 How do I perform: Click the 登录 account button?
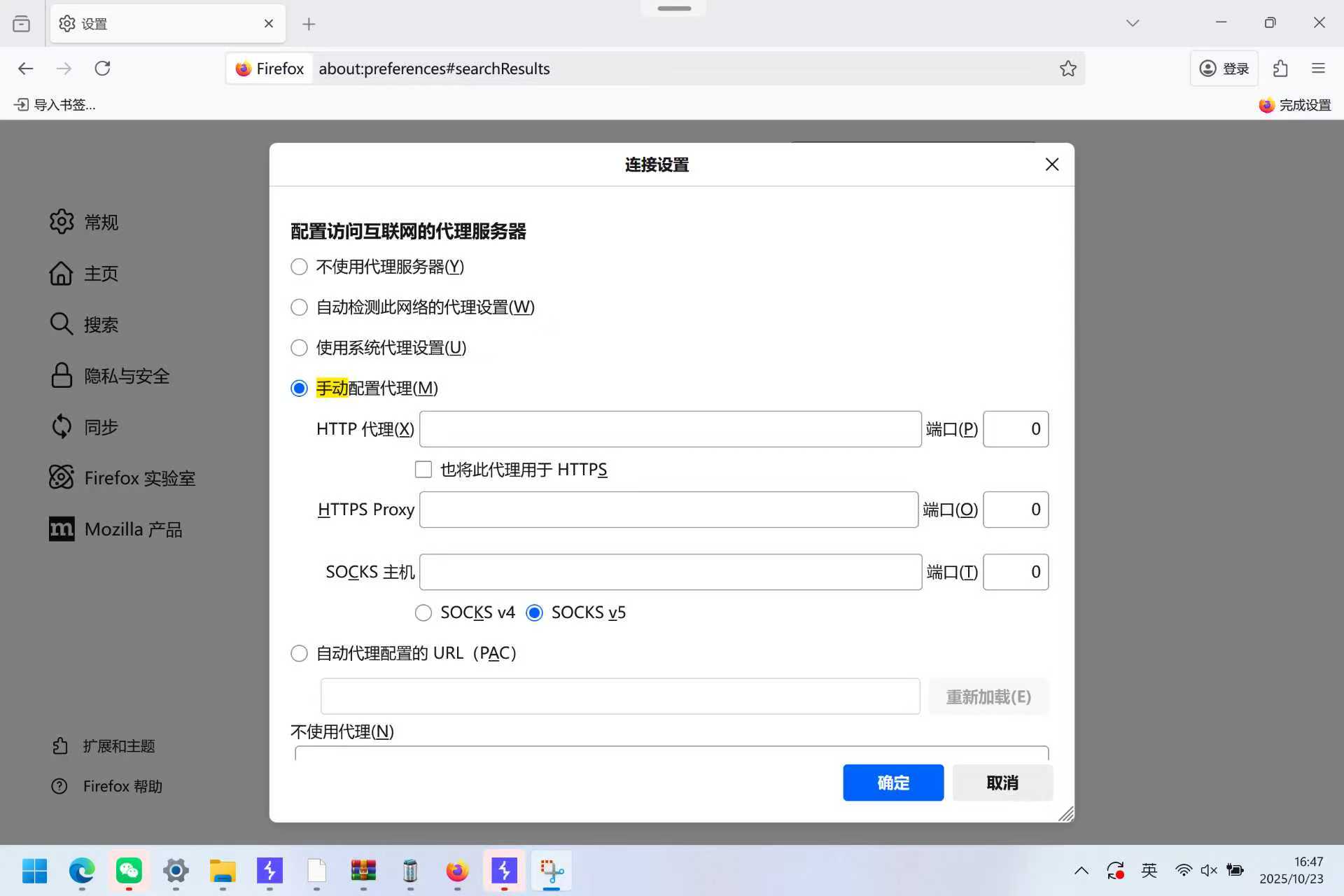pyautogui.click(x=1224, y=69)
